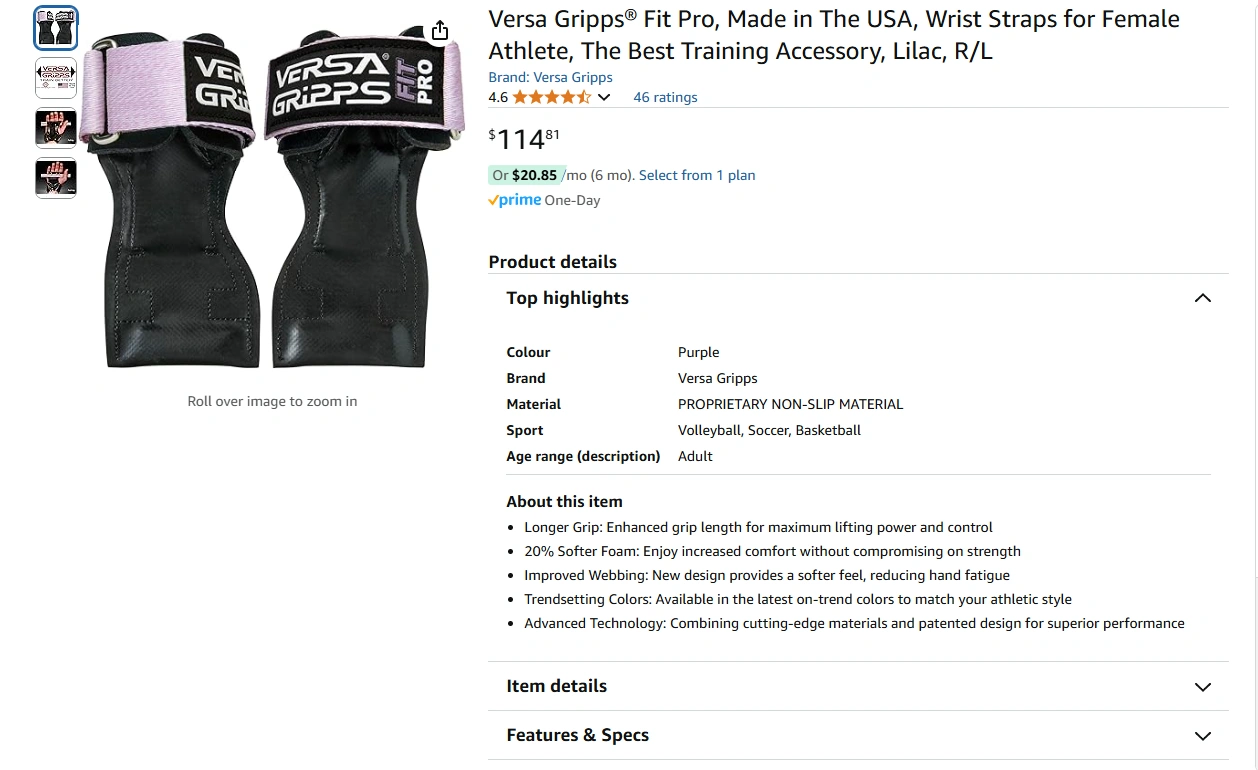Click the Top highlights heading
Image resolution: width=1258 pixels, height=770 pixels.
point(567,298)
